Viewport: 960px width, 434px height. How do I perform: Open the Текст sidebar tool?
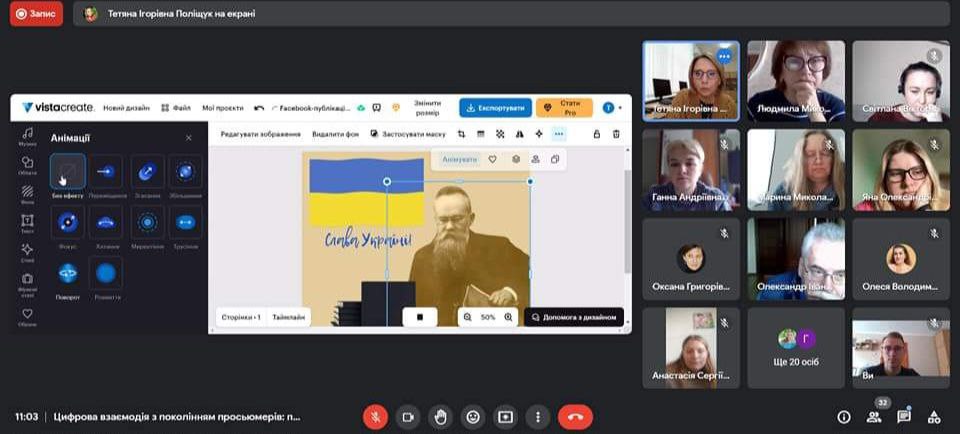tap(27, 222)
